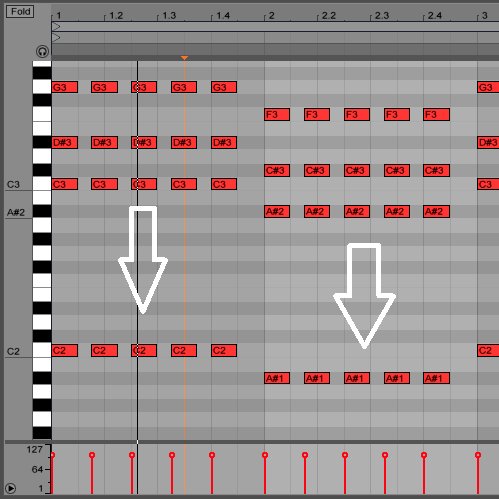The image size is (499, 499).
Task: Click the round play icon beside the velocity lane
Action: point(11,488)
